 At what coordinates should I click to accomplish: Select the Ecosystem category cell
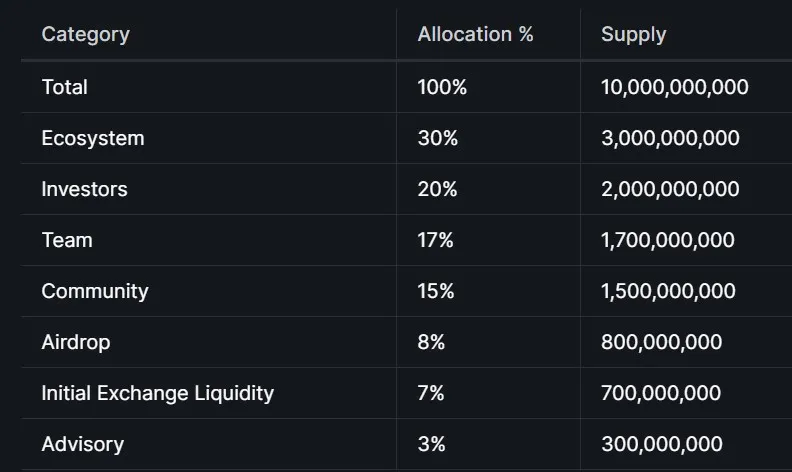point(92,138)
